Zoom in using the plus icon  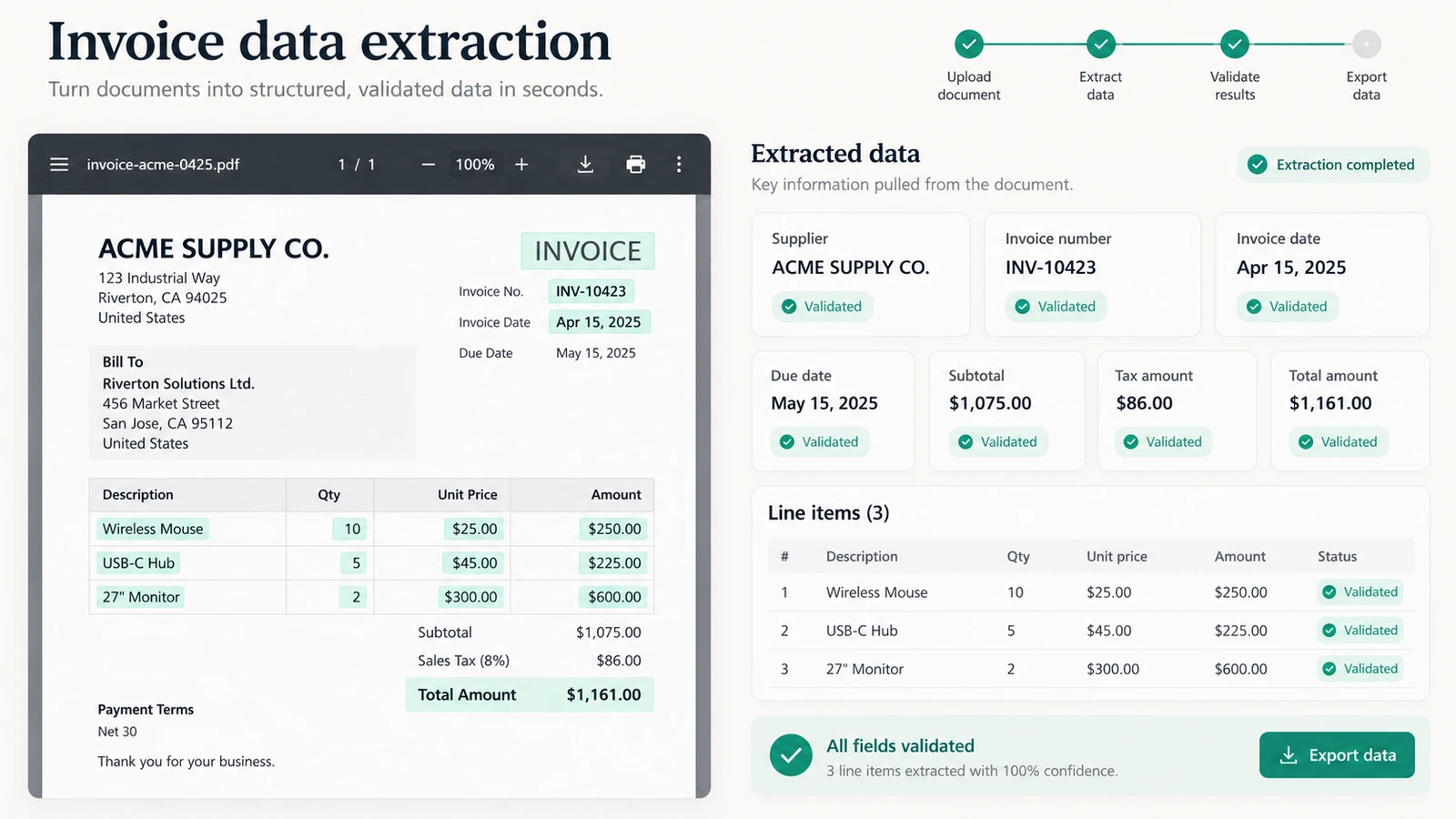click(x=521, y=165)
